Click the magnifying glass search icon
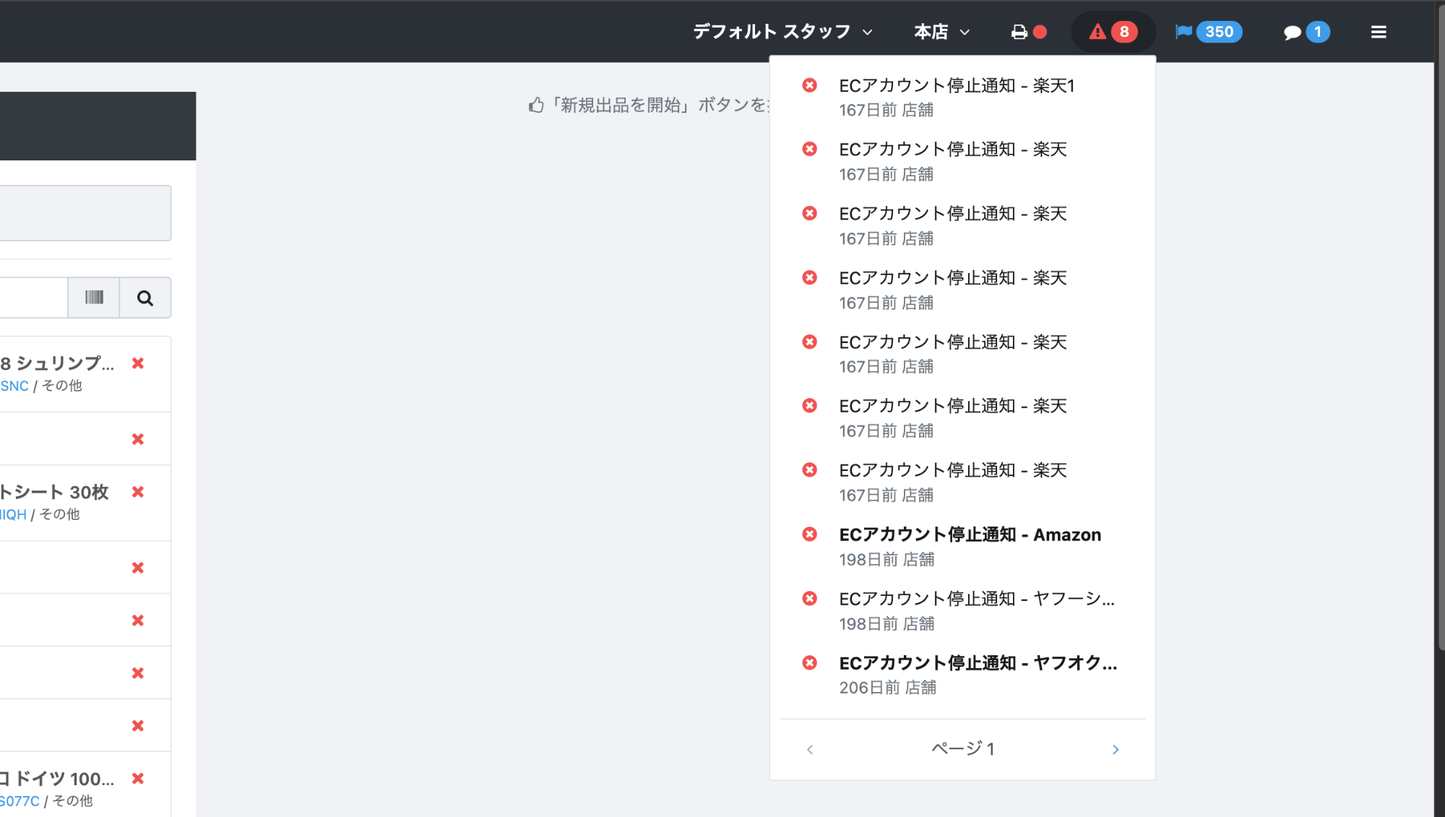Screen dimensions: 1445x817 pos(144,297)
